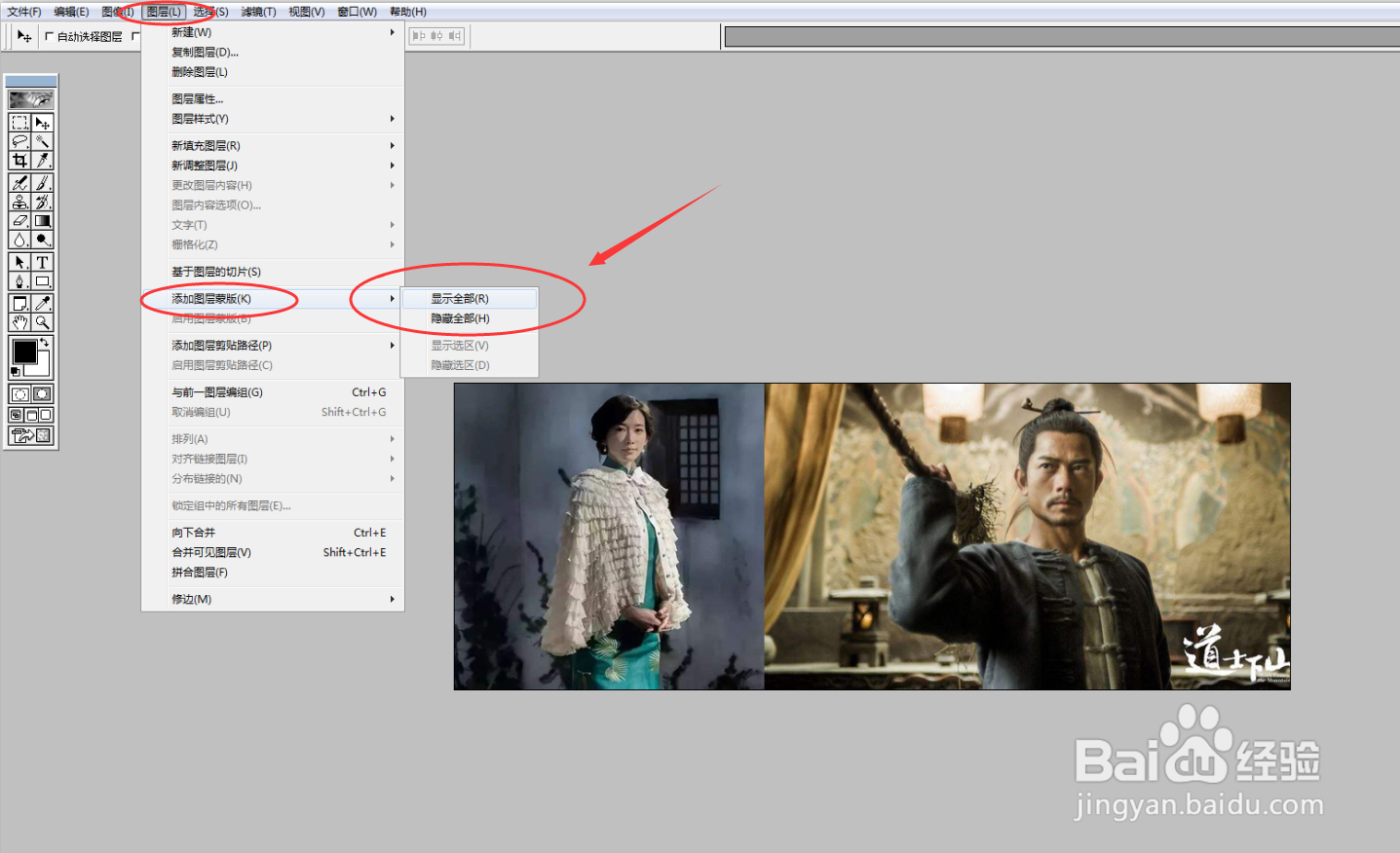Screen dimensions: 1400x853
Task: Expand the 文字(T) submenu arrow
Action: coord(392,225)
